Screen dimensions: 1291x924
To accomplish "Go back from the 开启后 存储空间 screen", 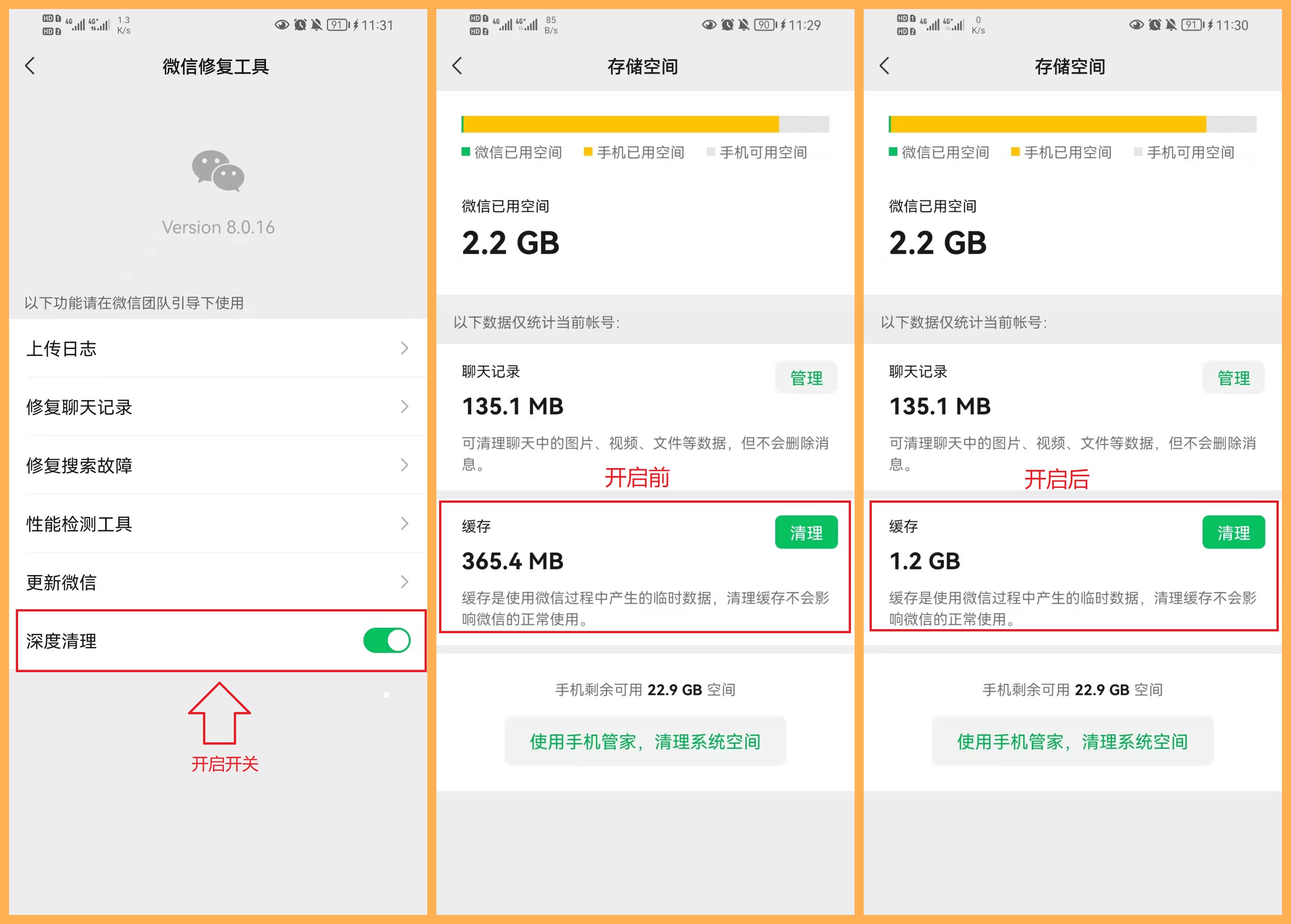I will 885,66.
